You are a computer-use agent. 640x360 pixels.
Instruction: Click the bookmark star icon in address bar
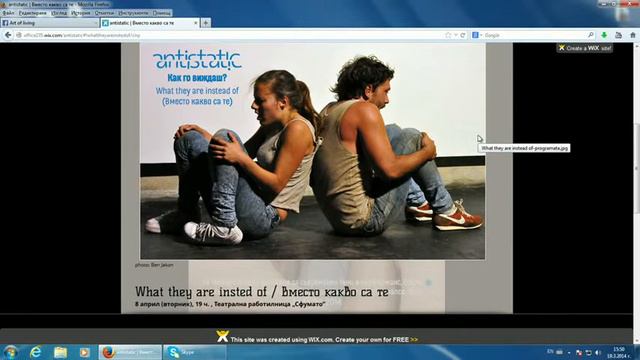448,36
